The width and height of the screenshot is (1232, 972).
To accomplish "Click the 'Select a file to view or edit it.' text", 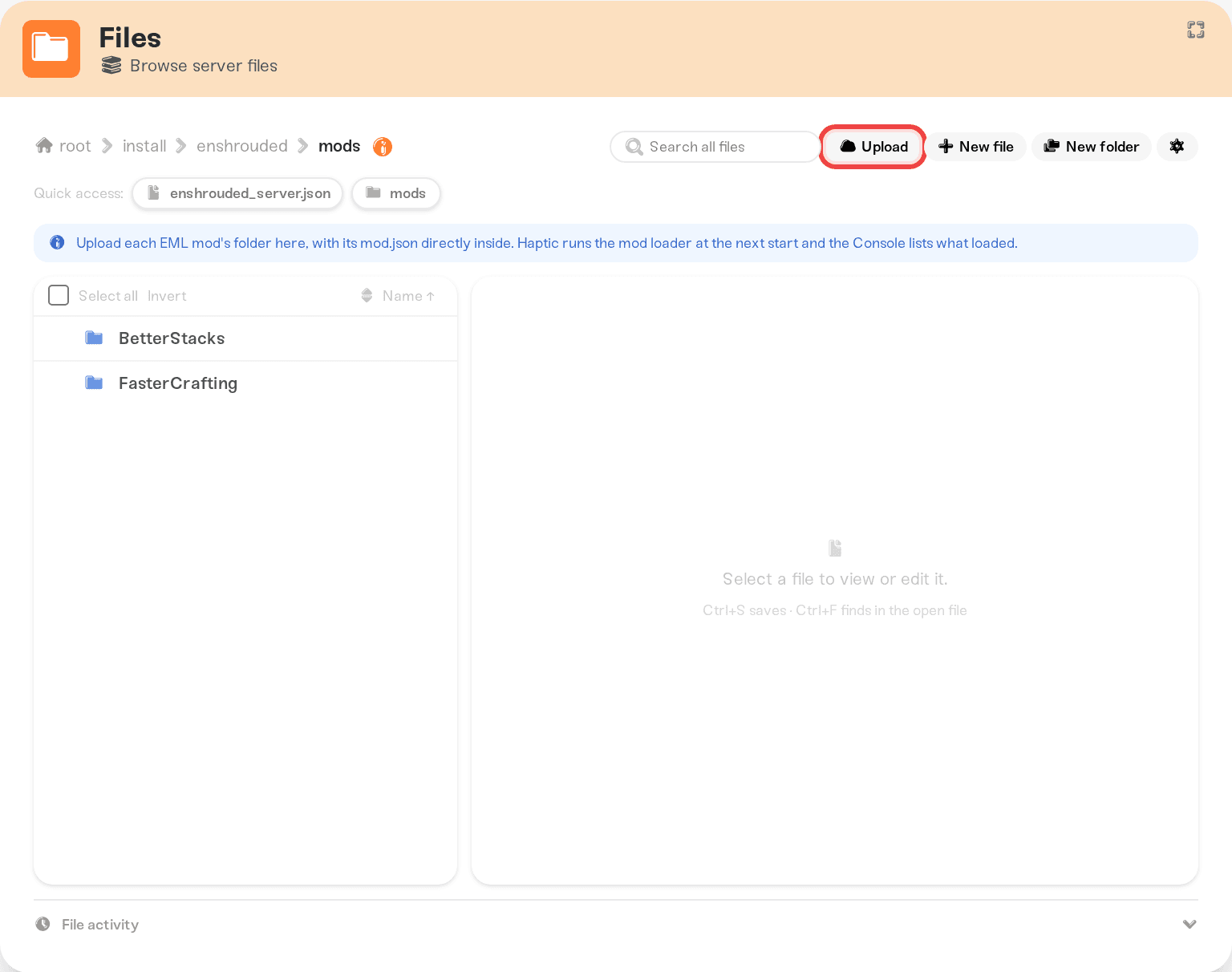I will [x=835, y=579].
